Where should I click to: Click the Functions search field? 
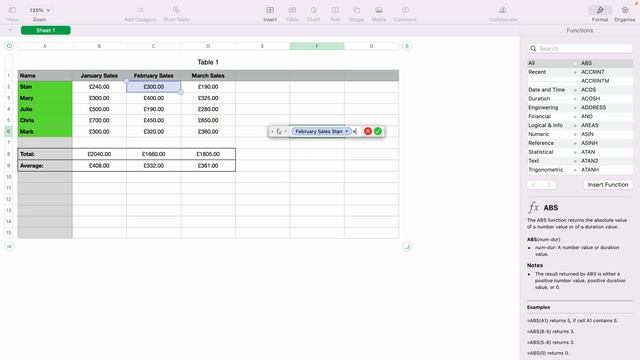click(580, 49)
